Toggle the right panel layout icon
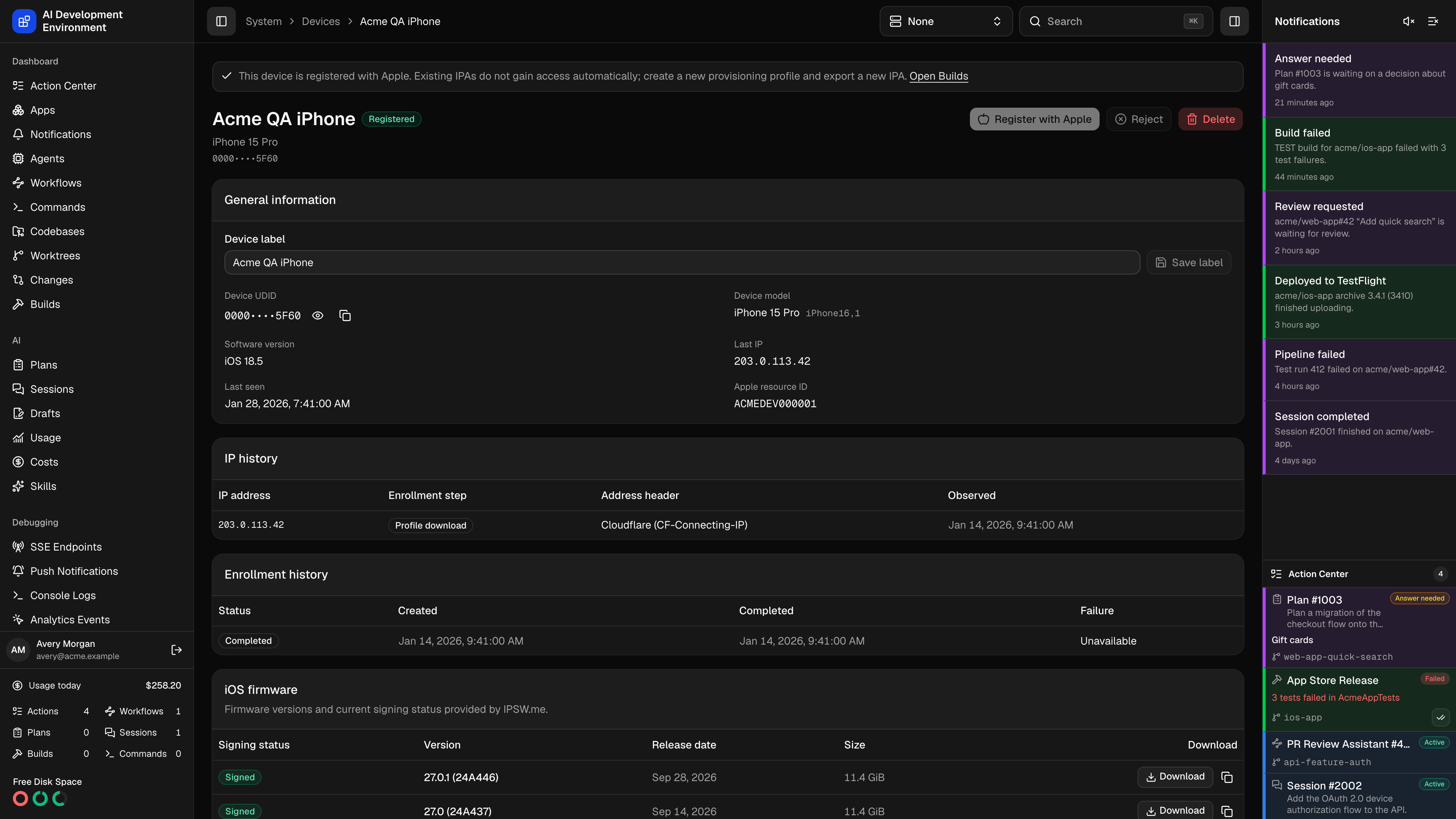 pos(1234,21)
